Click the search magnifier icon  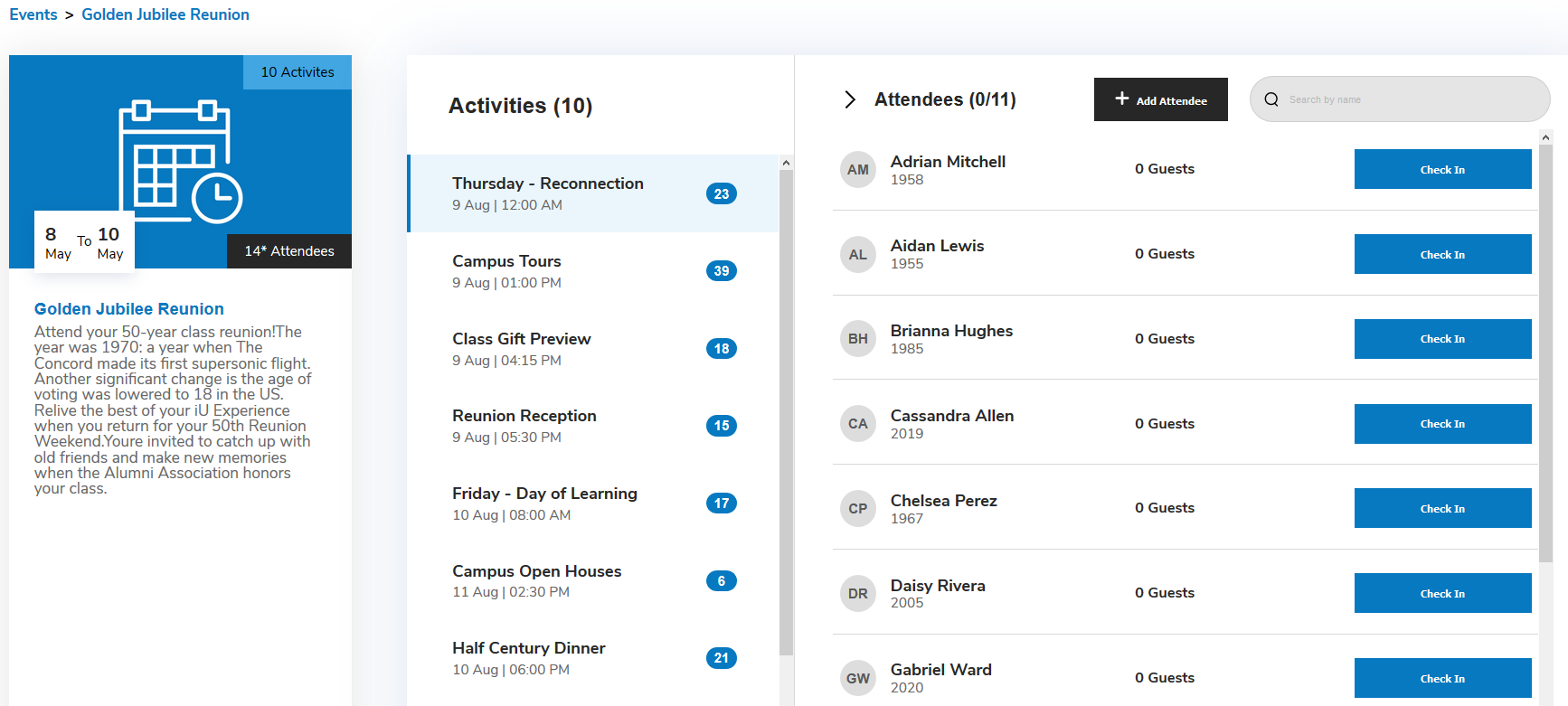pos(1271,99)
